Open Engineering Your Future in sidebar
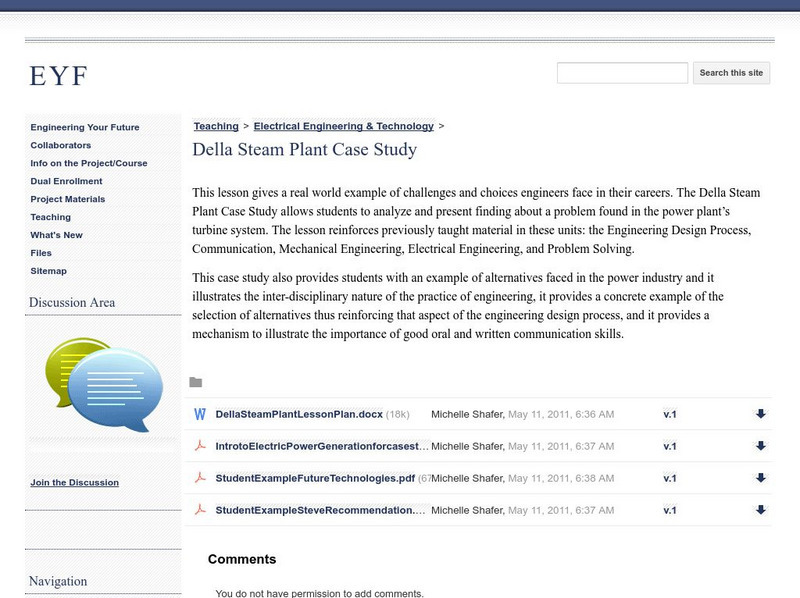This screenshot has height=598, width=800. 85,127
